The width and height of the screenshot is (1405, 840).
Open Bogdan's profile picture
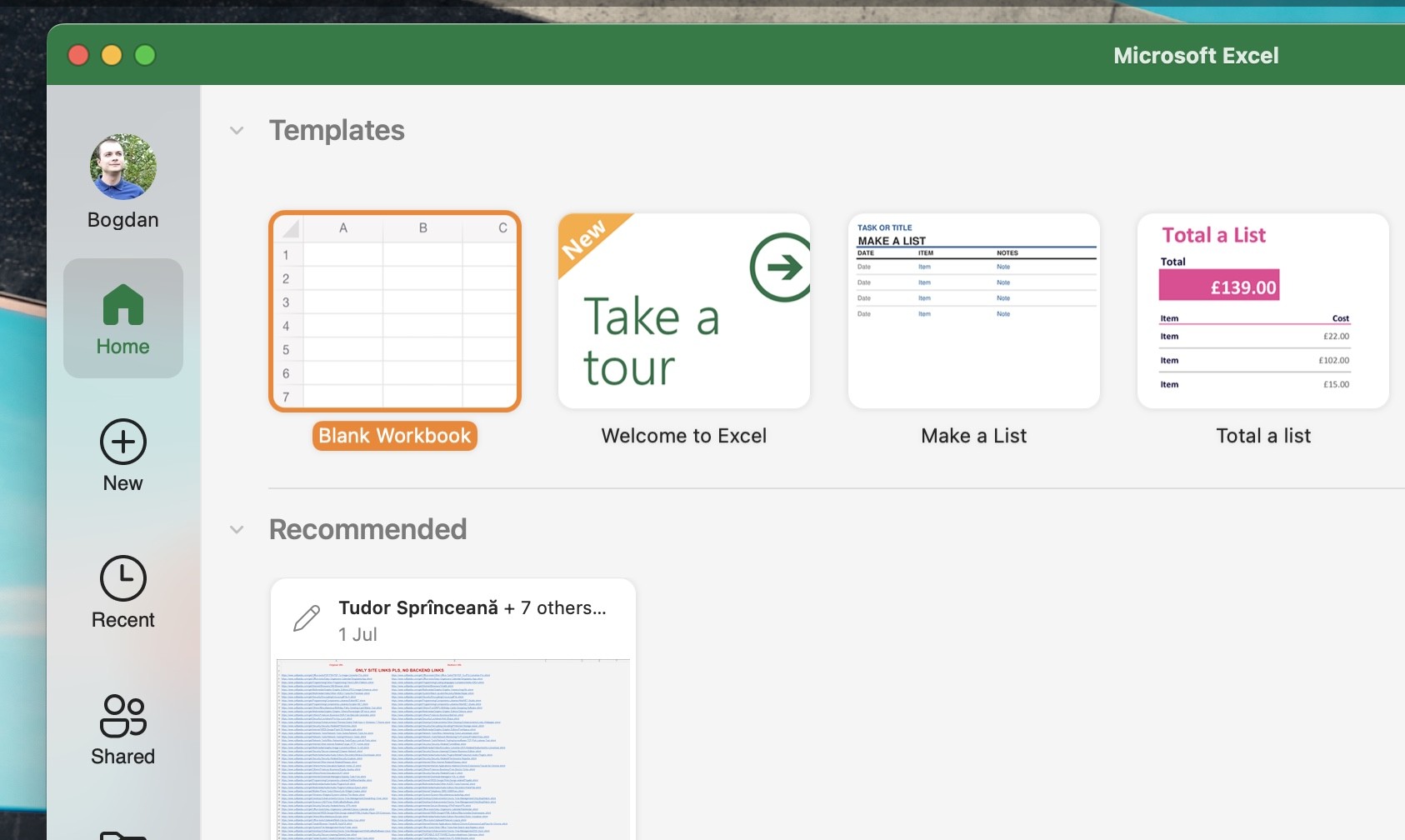click(x=123, y=167)
